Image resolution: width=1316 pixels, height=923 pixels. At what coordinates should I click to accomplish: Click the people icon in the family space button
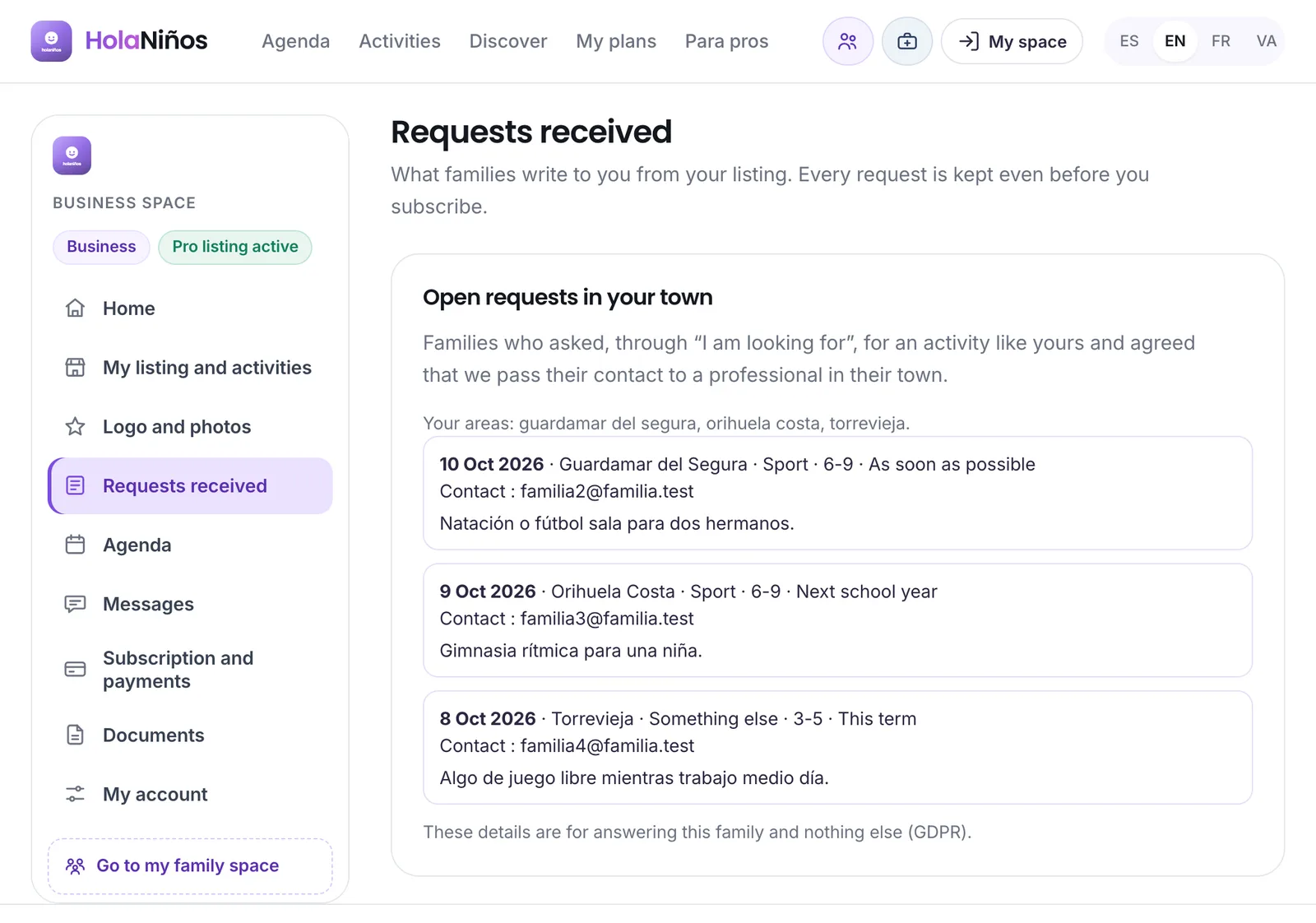[75, 865]
